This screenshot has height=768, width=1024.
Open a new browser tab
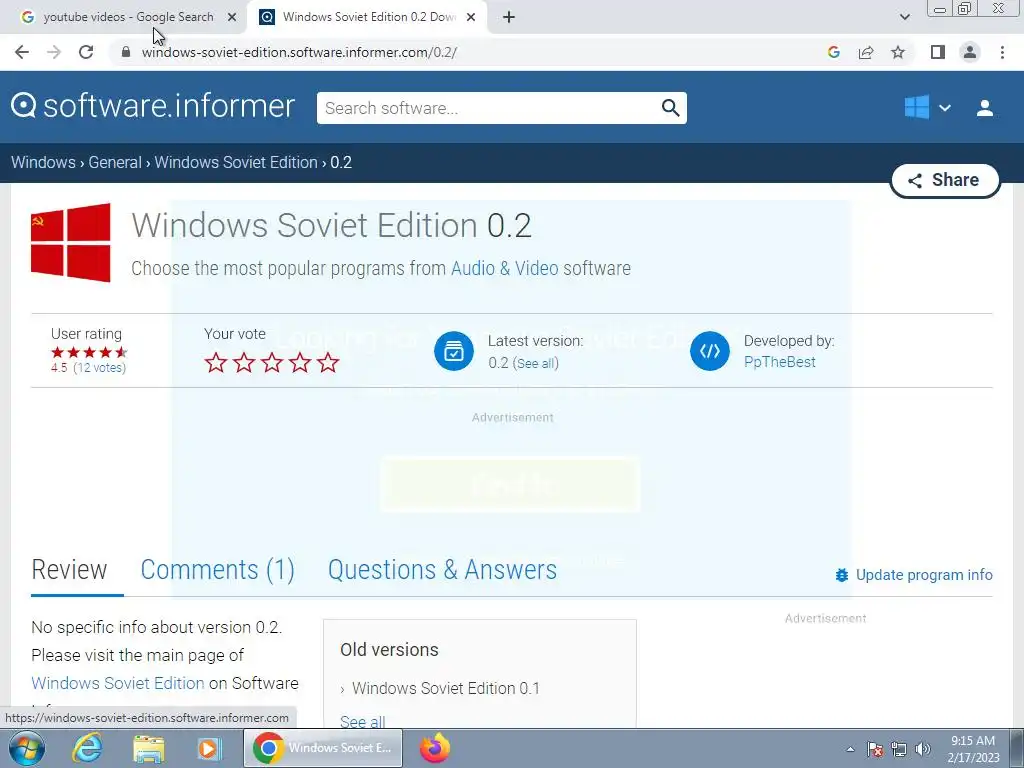(509, 17)
